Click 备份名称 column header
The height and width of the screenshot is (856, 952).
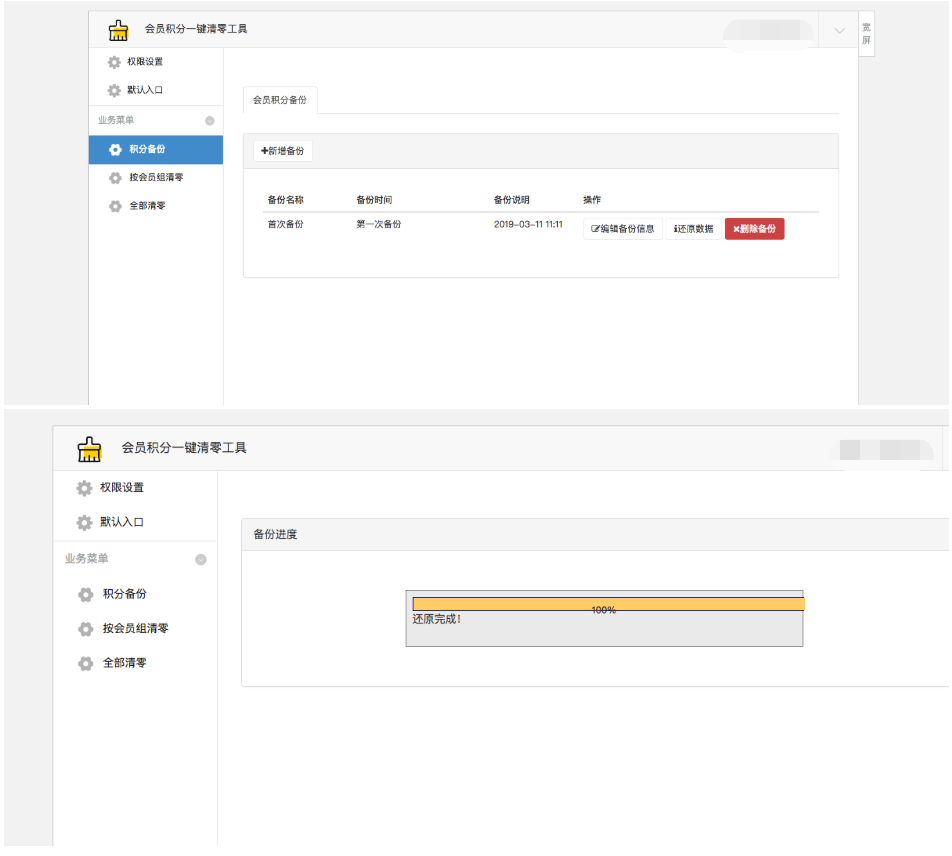pyautogui.click(x=286, y=200)
